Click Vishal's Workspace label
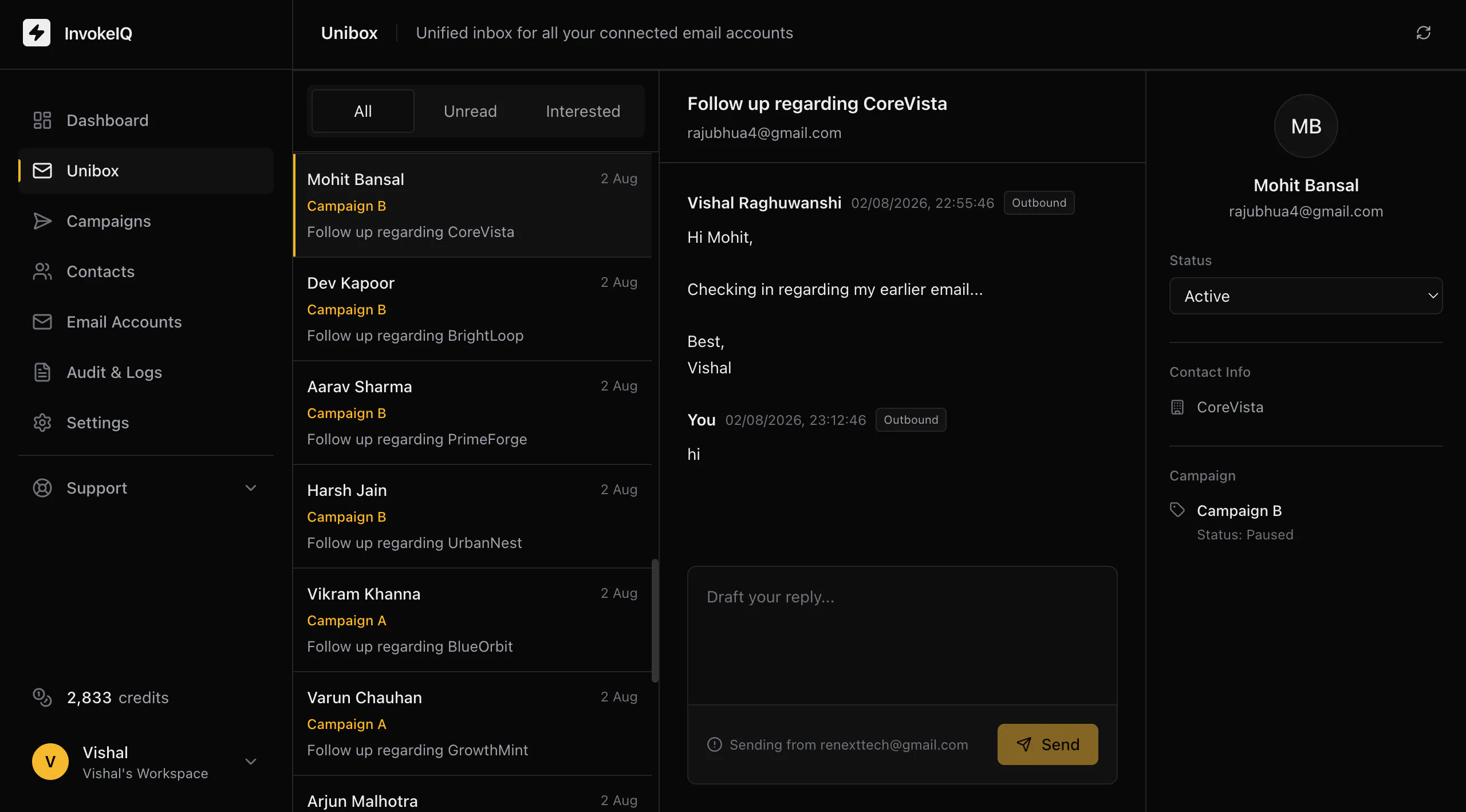 tap(145, 773)
